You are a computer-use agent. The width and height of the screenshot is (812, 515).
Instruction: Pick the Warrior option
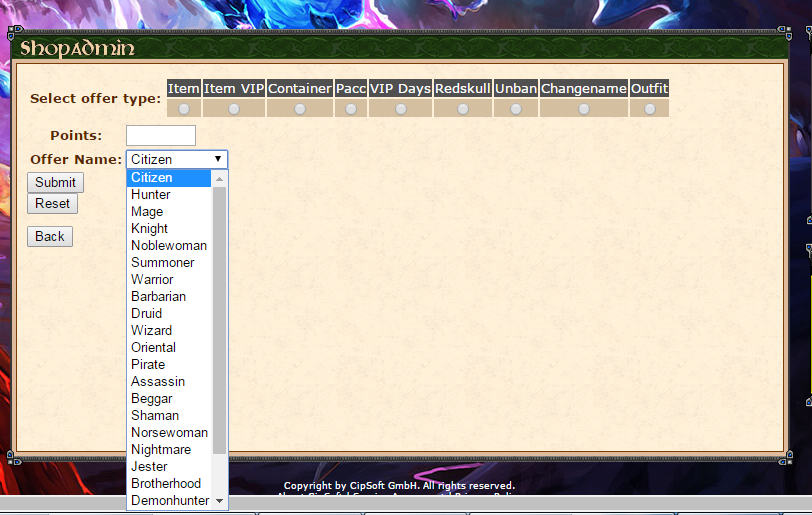[x=169, y=280]
